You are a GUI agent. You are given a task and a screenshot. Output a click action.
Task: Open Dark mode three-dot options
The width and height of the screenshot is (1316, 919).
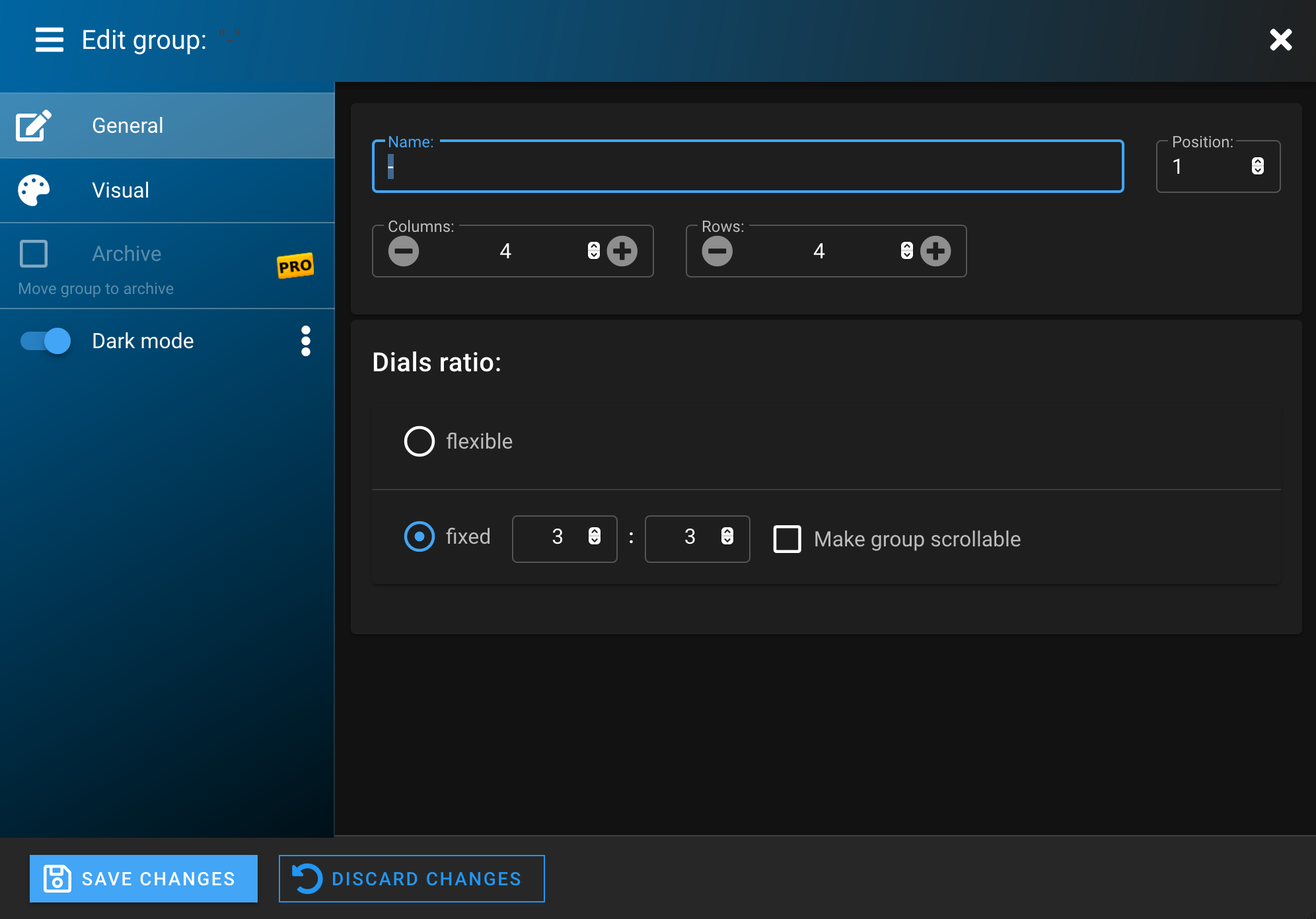(305, 341)
